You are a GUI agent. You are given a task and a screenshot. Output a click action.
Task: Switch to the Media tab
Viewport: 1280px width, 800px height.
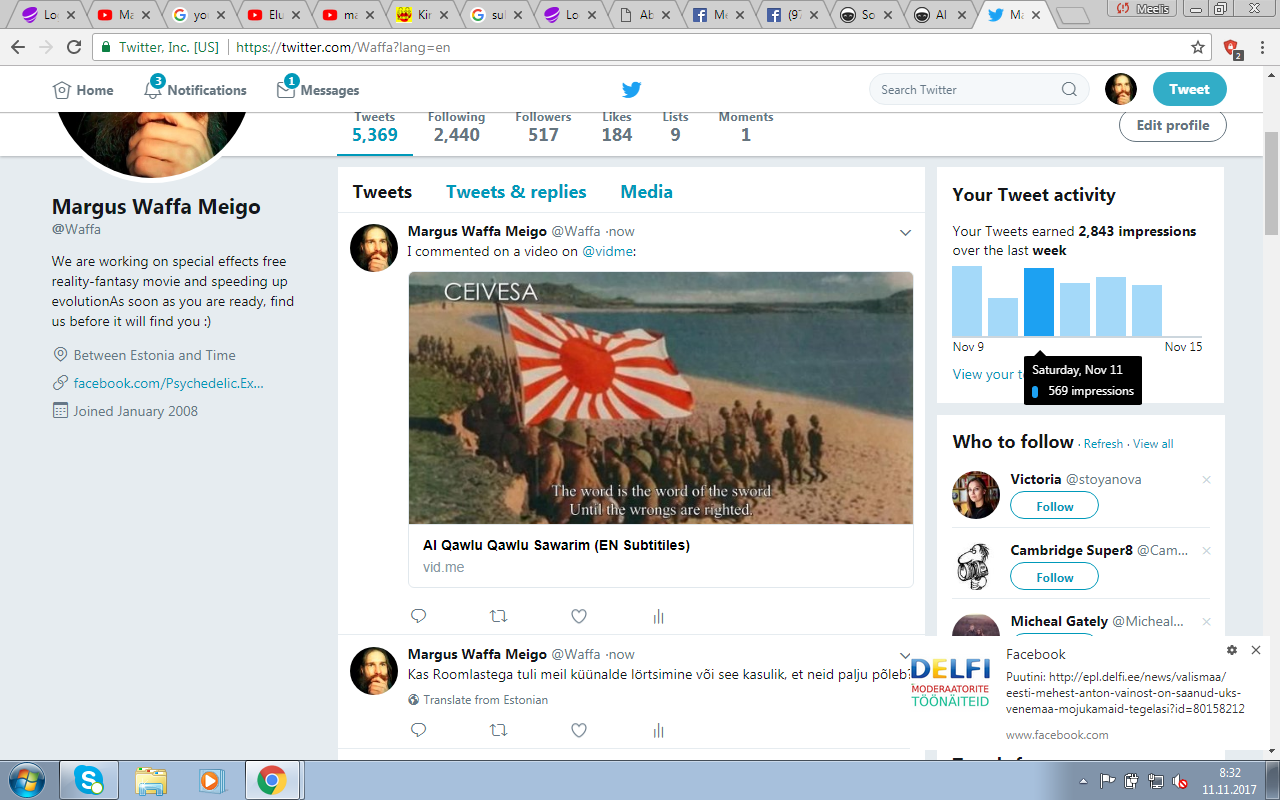[x=646, y=192]
